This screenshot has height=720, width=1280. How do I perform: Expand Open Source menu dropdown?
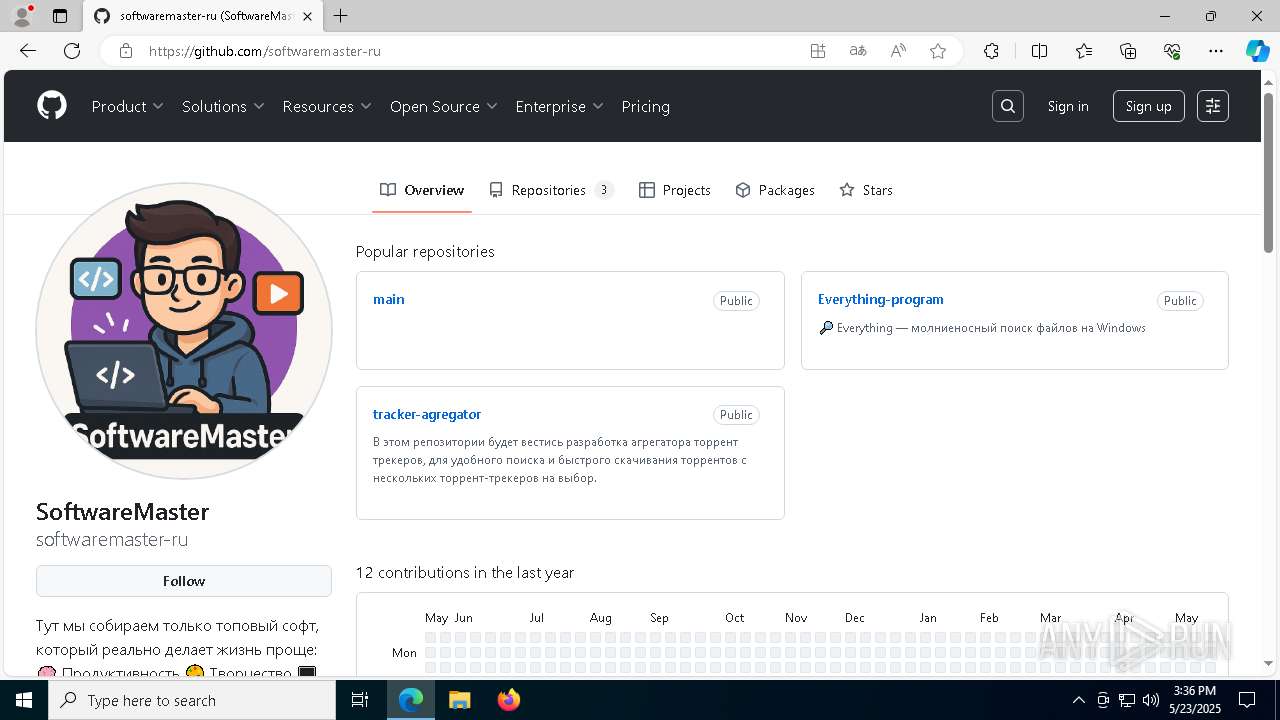pos(444,106)
